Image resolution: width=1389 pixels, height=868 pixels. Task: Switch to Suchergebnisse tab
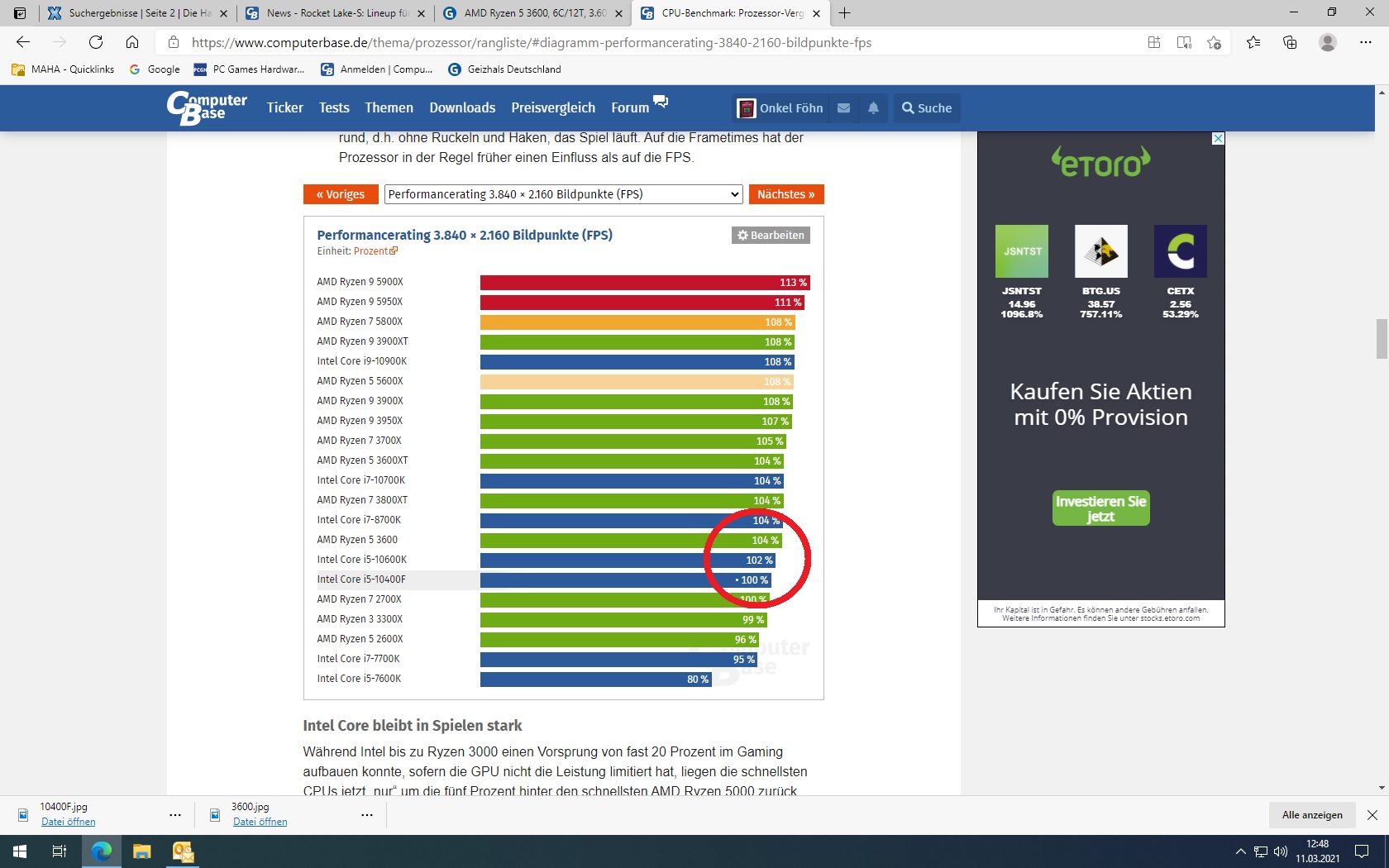(x=136, y=13)
